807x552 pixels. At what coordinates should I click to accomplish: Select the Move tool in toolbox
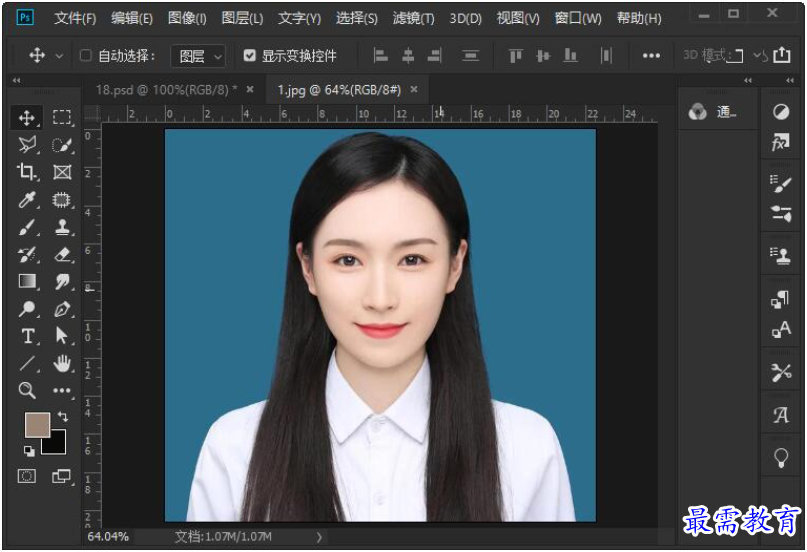(x=27, y=118)
